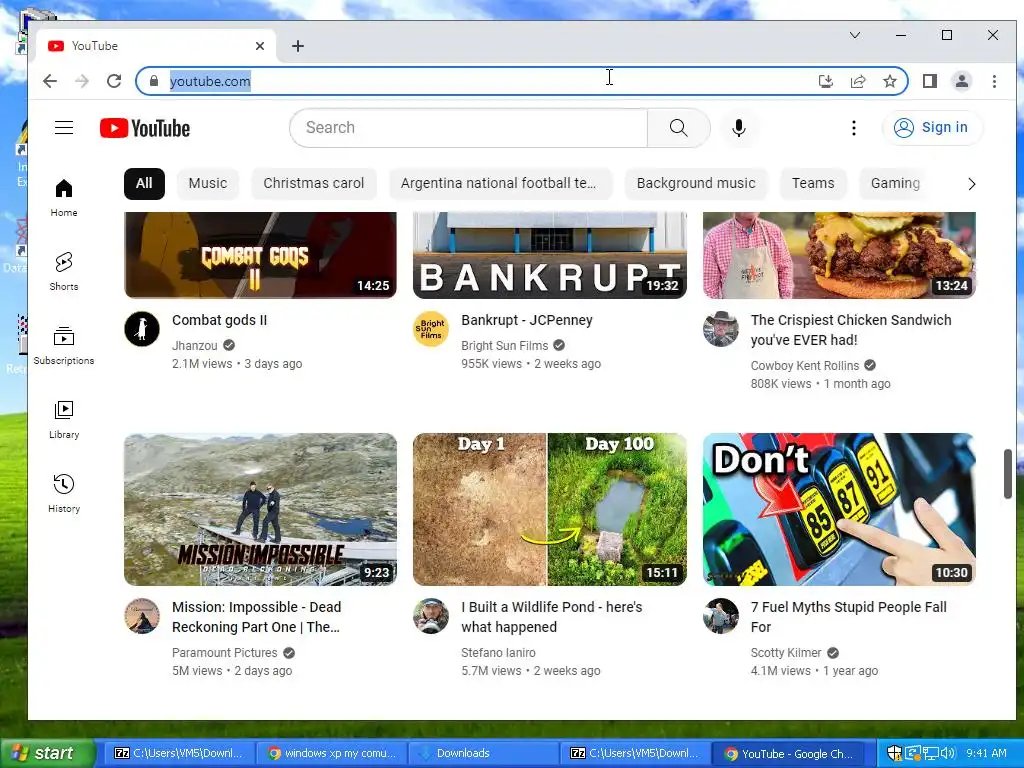The height and width of the screenshot is (768, 1024).
Task: Click the search magnifier button
Action: coord(679,127)
